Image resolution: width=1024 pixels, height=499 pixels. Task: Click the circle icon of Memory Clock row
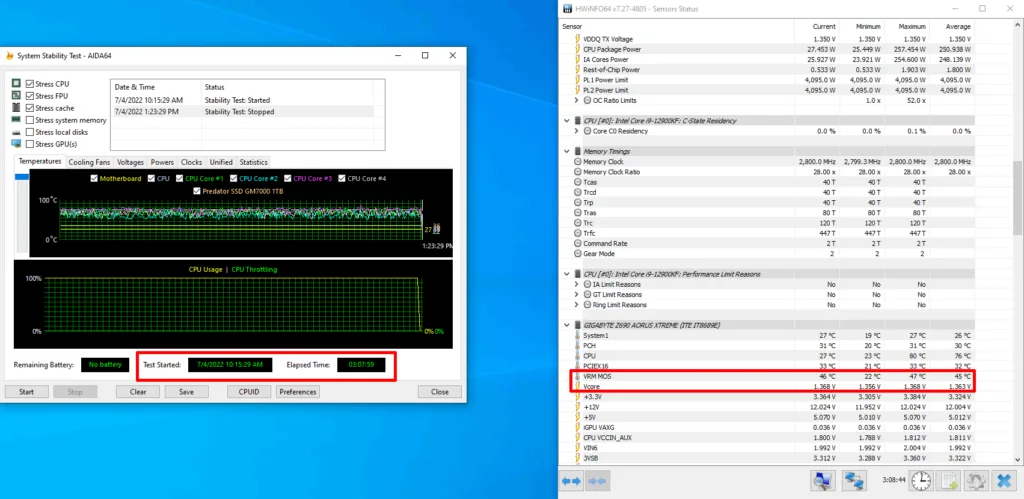[x=577, y=161]
